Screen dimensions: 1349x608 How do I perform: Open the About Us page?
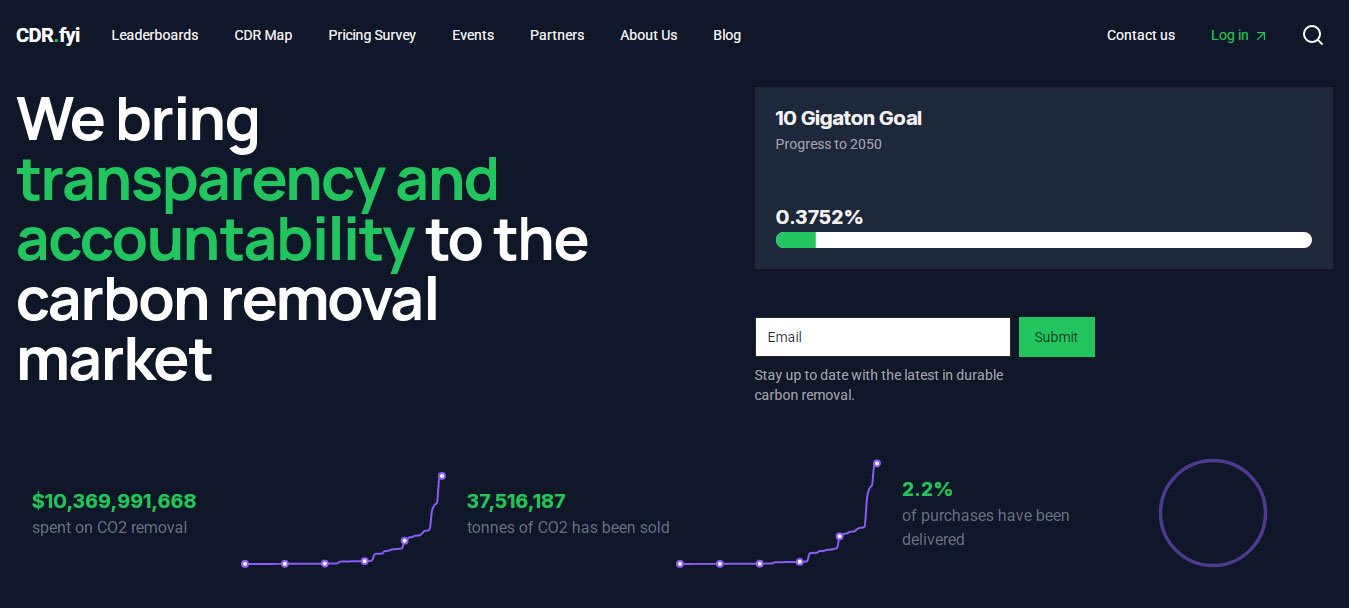[x=648, y=35]
